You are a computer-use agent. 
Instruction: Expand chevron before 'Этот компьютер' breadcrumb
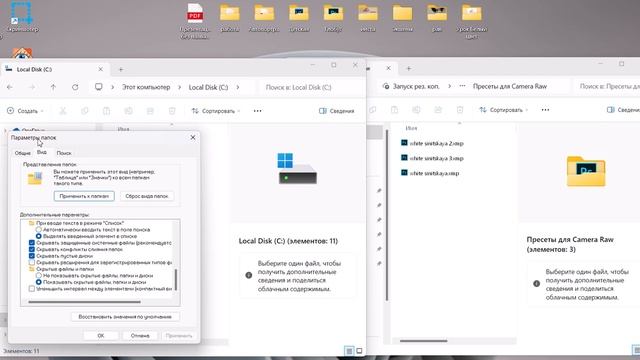(x=112, y=87)
